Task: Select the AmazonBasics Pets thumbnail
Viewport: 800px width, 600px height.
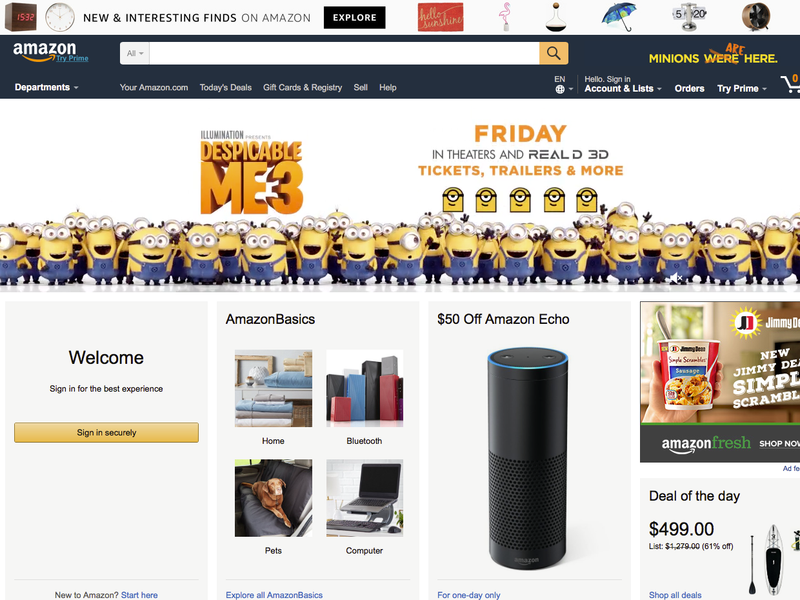Action: click(273, 497)
